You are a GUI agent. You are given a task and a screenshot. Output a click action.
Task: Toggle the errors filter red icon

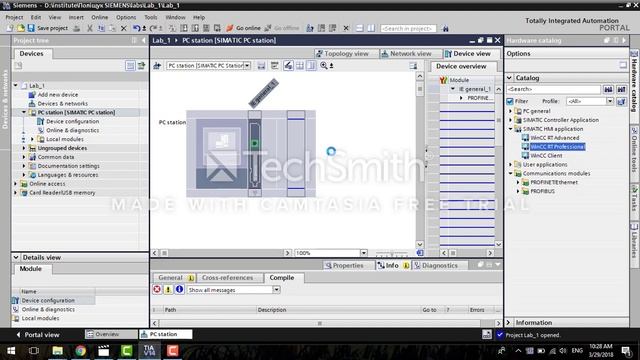[x=157, y=289]
